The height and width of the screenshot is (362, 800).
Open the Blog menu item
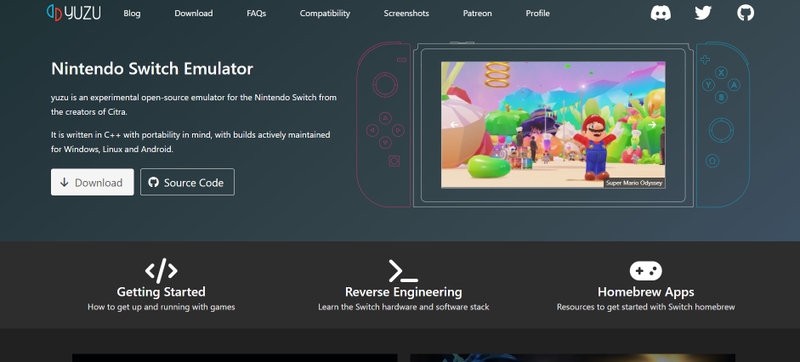(132, 14)
